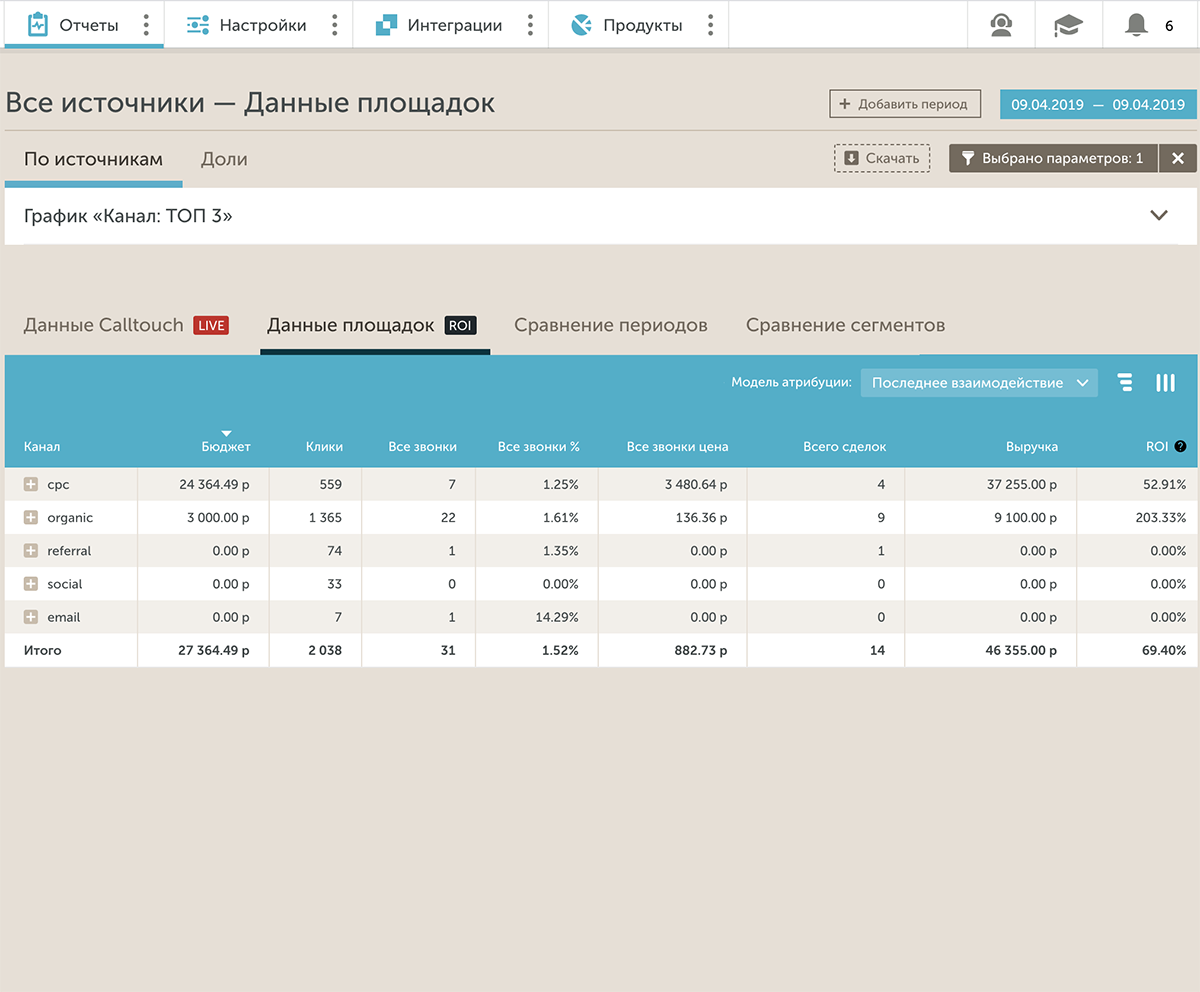Viewport: 1200px width, 992px height.
Task: Sort by the Все звонки % column header
Action: 539,447
